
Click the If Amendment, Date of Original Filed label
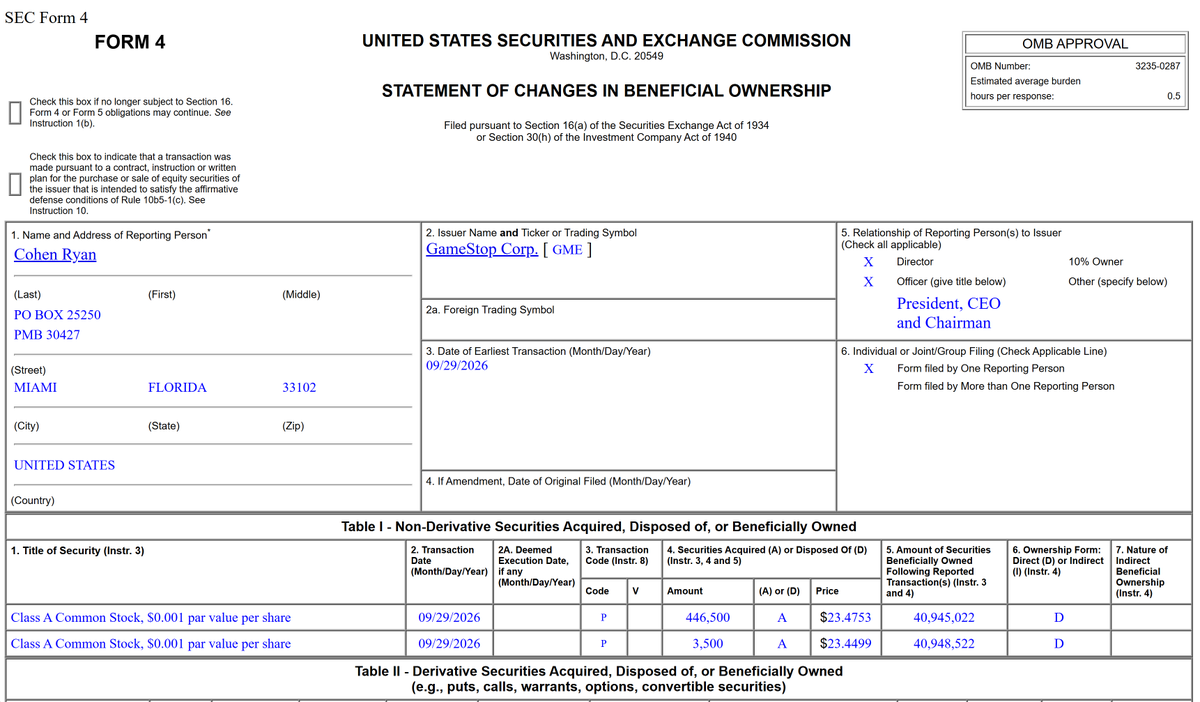click(x=558, y=482)
